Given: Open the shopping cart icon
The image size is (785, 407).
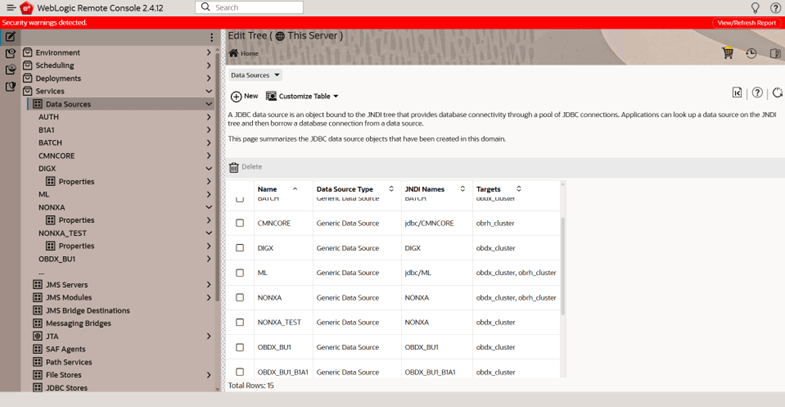Looking at the screenshot, I should click(x=728, y=53).
